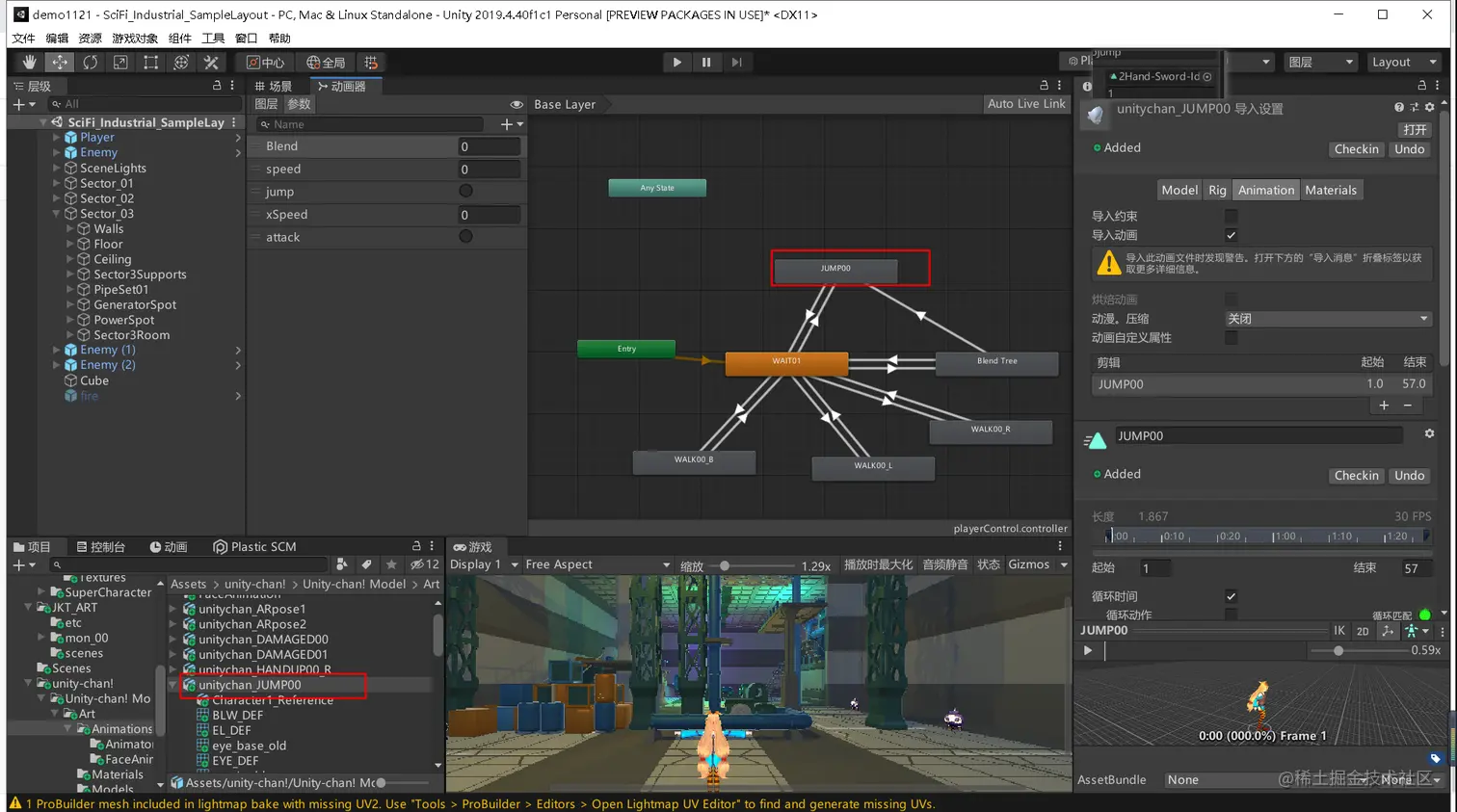The height and width of the screenshot is (812, 1457).
Task: Play the JUMP00 preview animation
Action: point(1088,650)
